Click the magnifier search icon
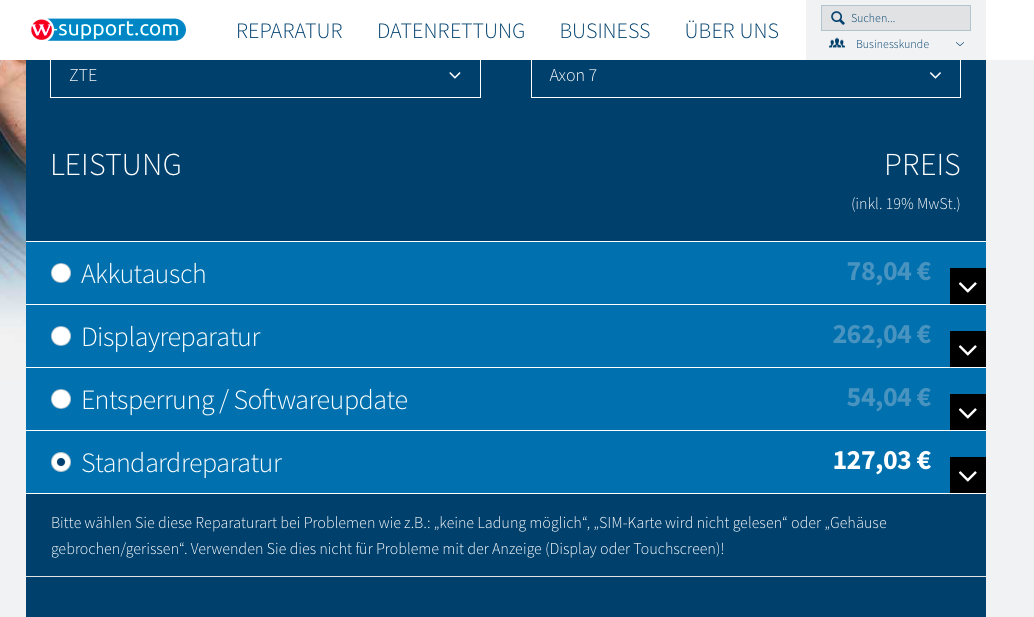 point(837,18)
